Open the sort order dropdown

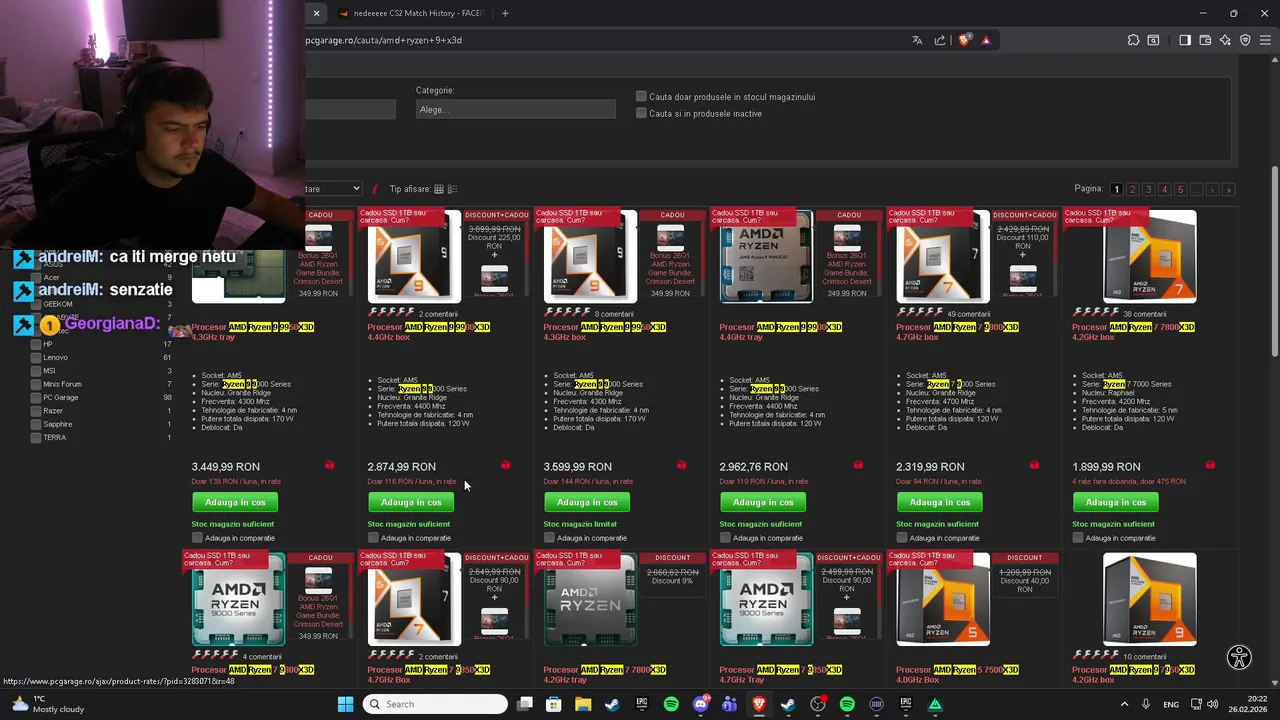[x=333, y=188]
